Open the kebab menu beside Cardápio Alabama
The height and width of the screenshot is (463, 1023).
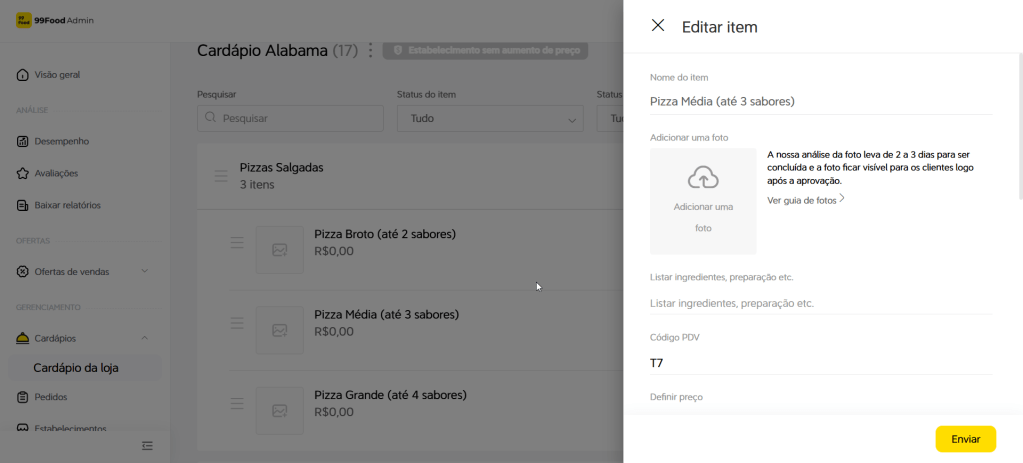(371, 50)
